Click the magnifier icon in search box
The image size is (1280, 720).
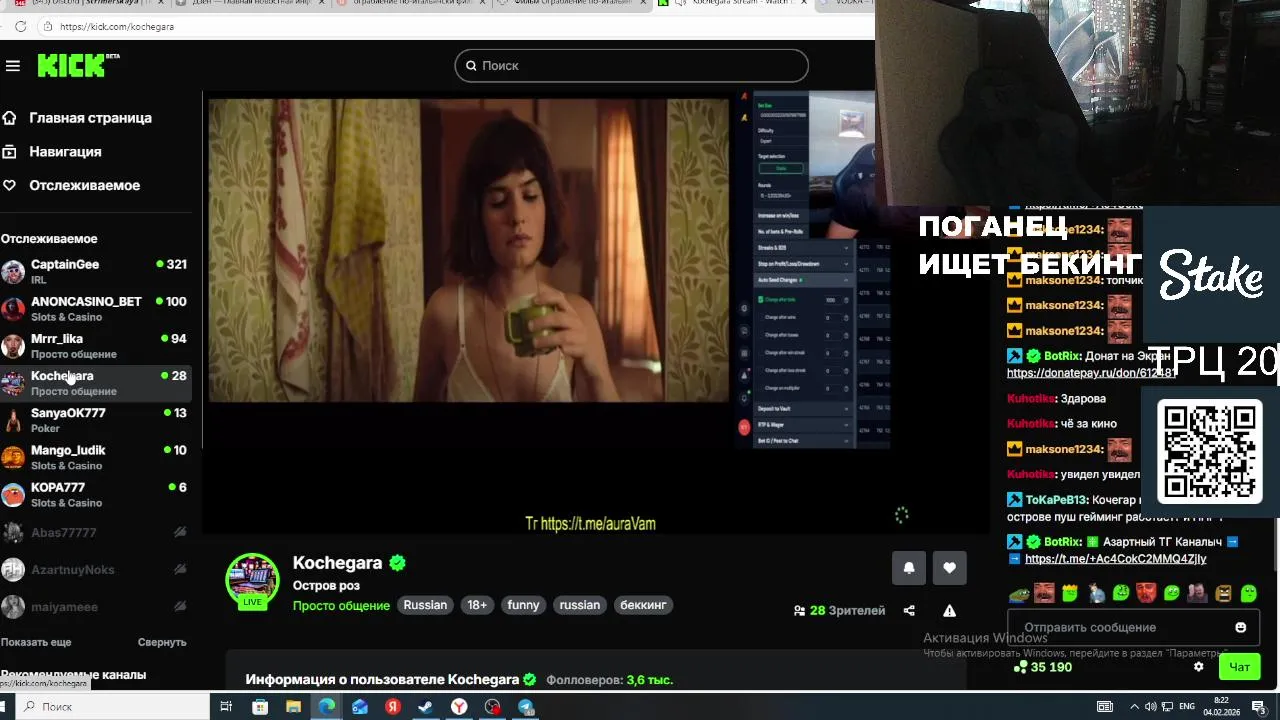pyautogui.click(x=471, y=66)
